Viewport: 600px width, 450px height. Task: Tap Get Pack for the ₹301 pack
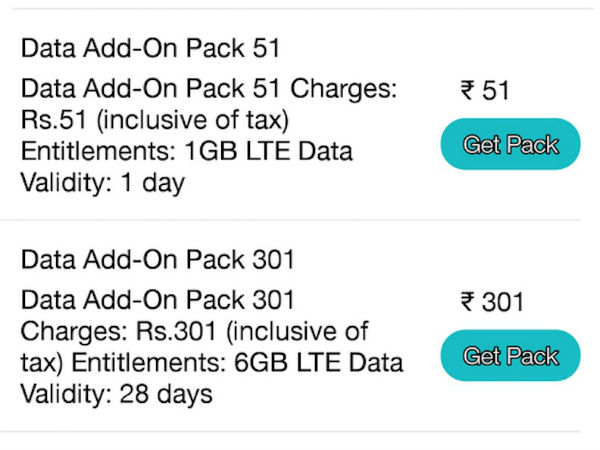pos(510,356)
